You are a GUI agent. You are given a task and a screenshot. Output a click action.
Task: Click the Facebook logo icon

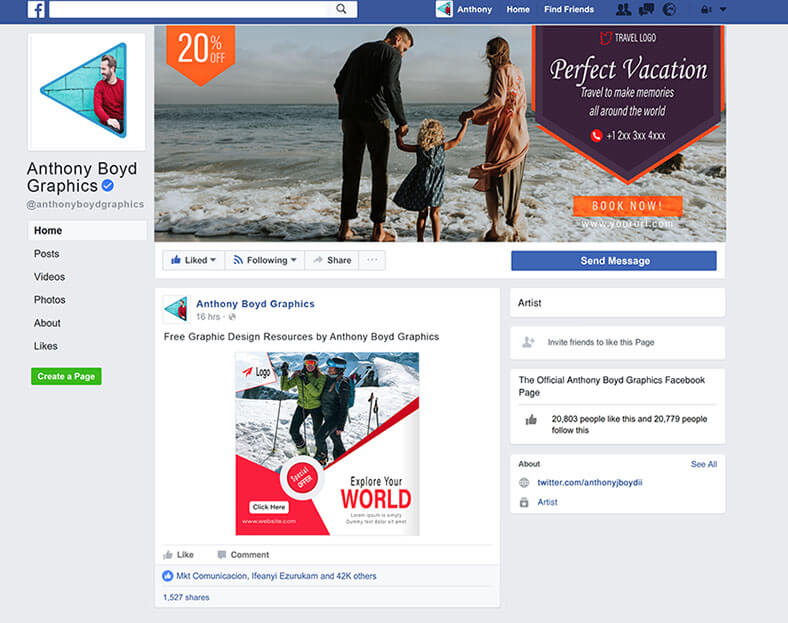35,9
